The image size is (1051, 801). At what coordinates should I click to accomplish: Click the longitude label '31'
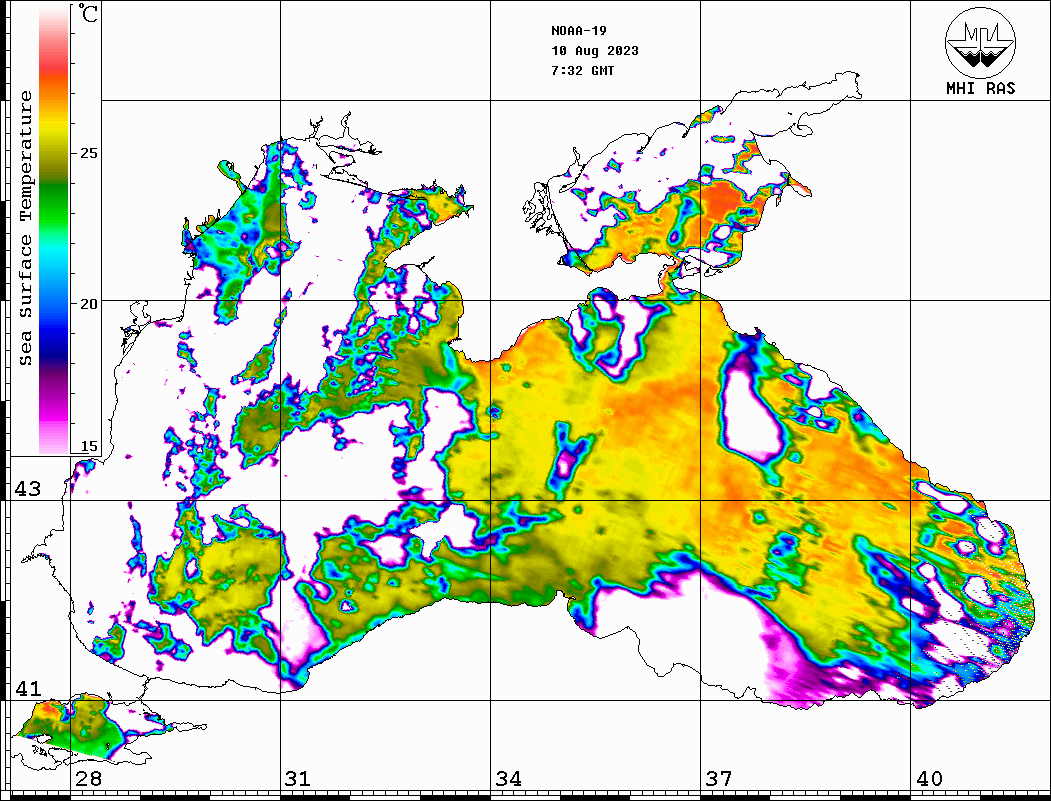pos(298,778)
